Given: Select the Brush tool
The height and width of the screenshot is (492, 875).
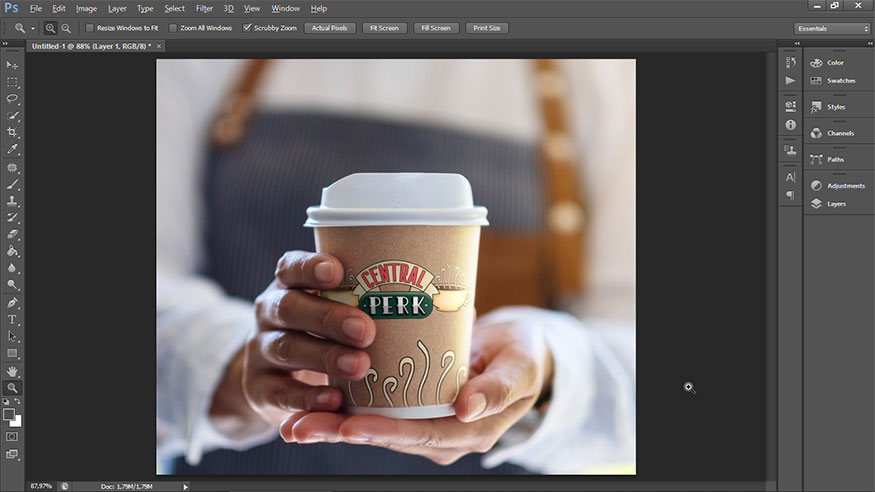Looking at the screenshot, I should tap(12, 184).
